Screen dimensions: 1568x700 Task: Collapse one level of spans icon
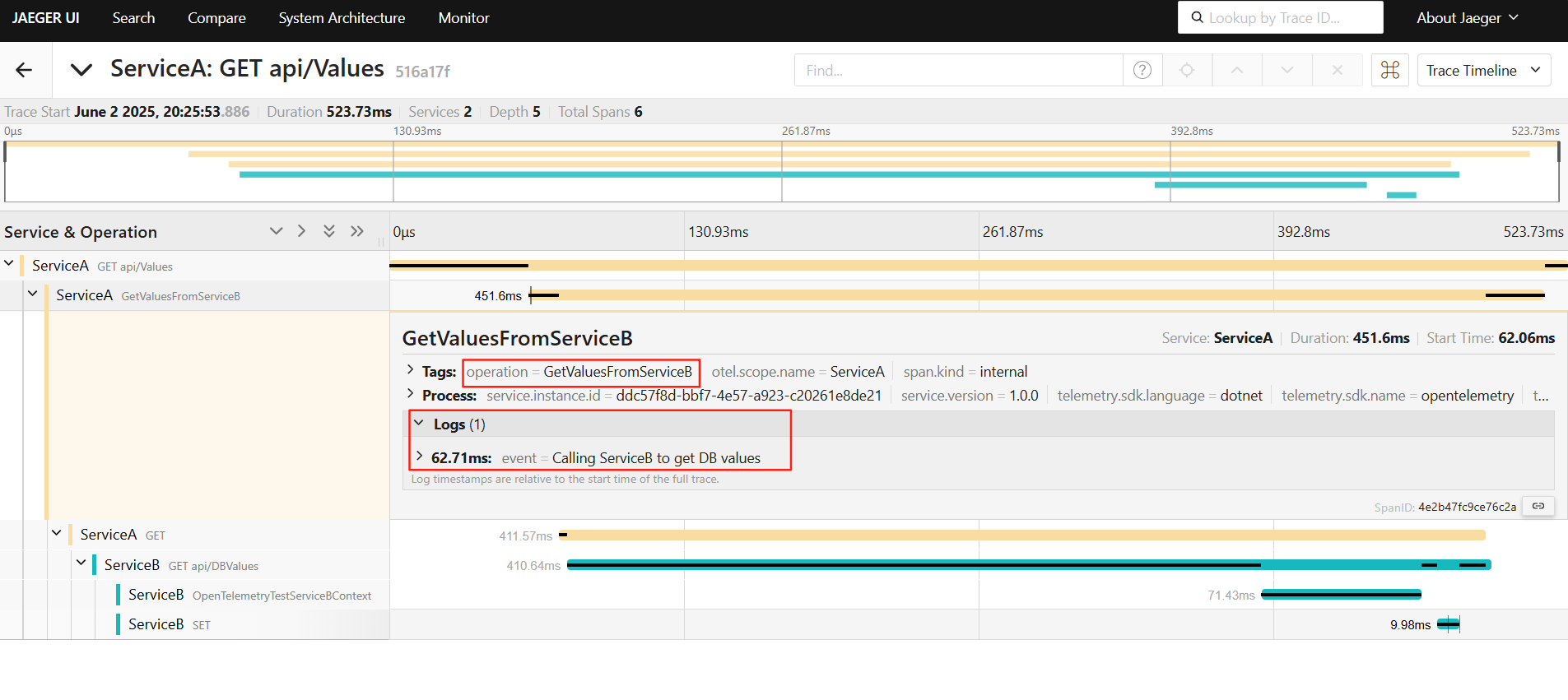[302, 231]
